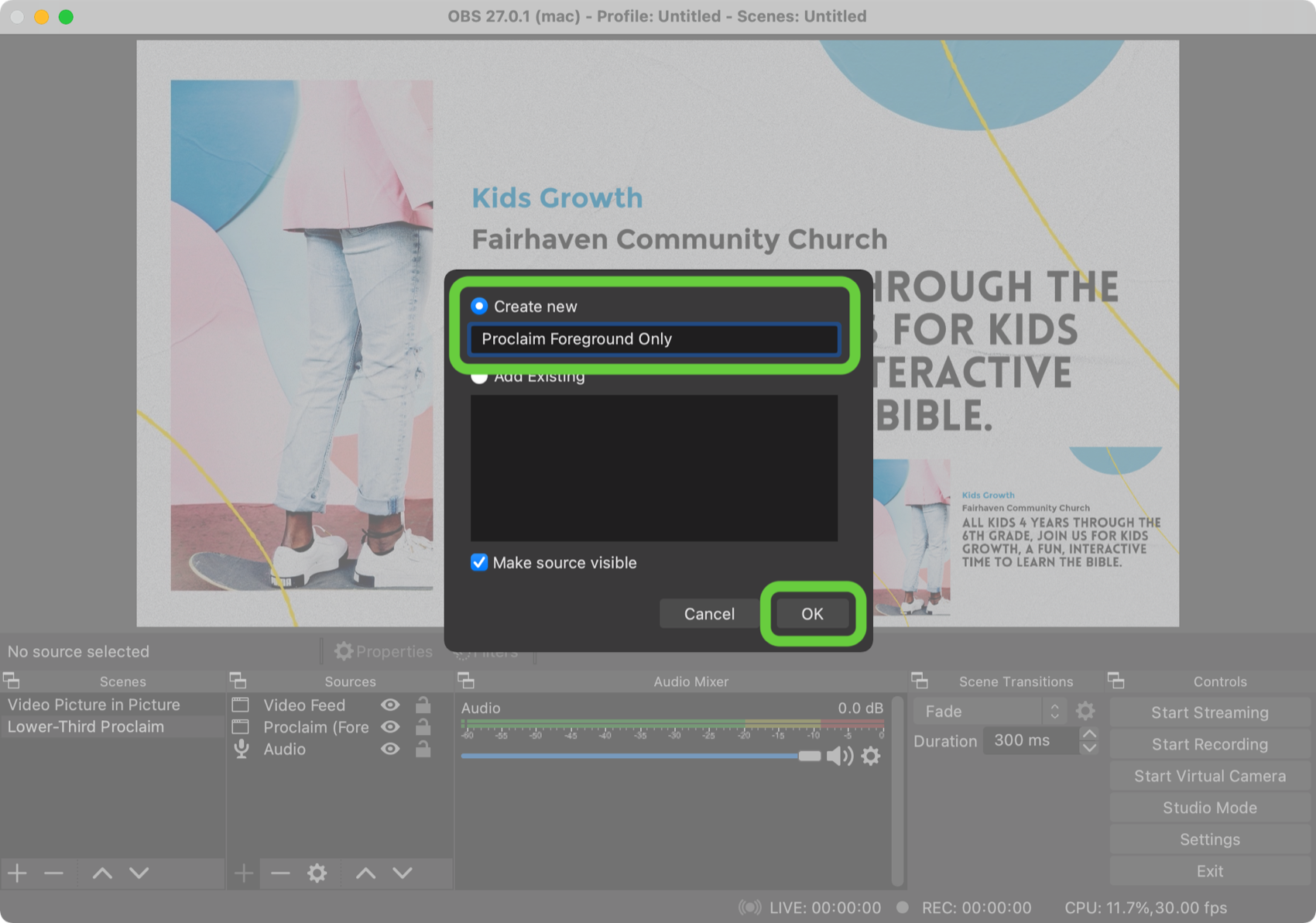Click Cancel in the source dialog

[709, 614]
